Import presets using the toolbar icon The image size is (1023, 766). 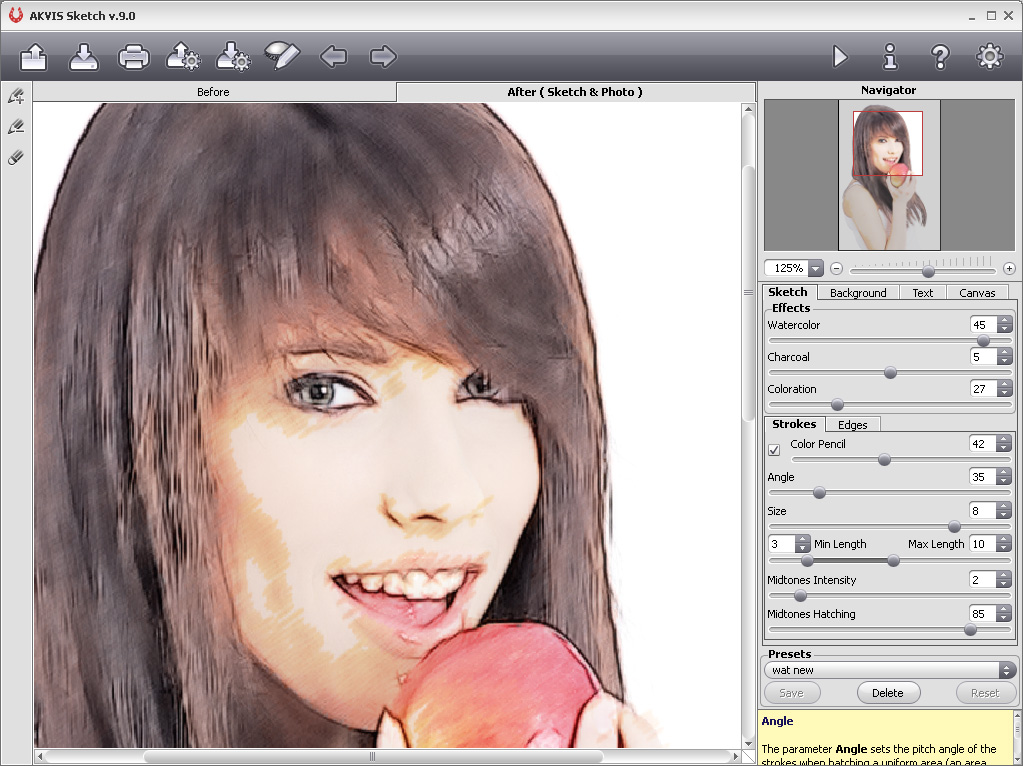click(182, 57)
